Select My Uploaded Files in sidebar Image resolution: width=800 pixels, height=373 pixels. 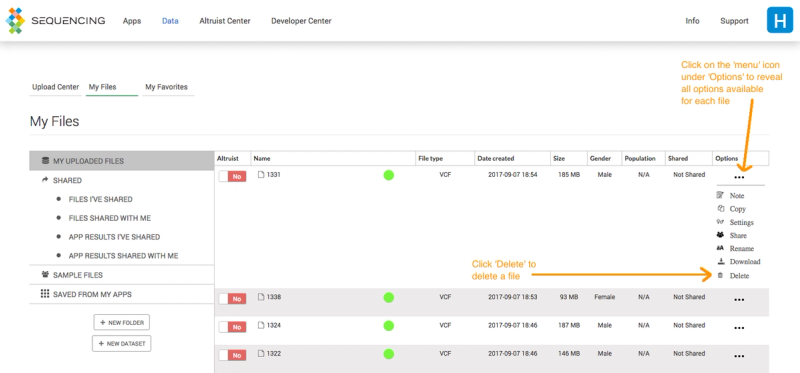pos(121,161)
